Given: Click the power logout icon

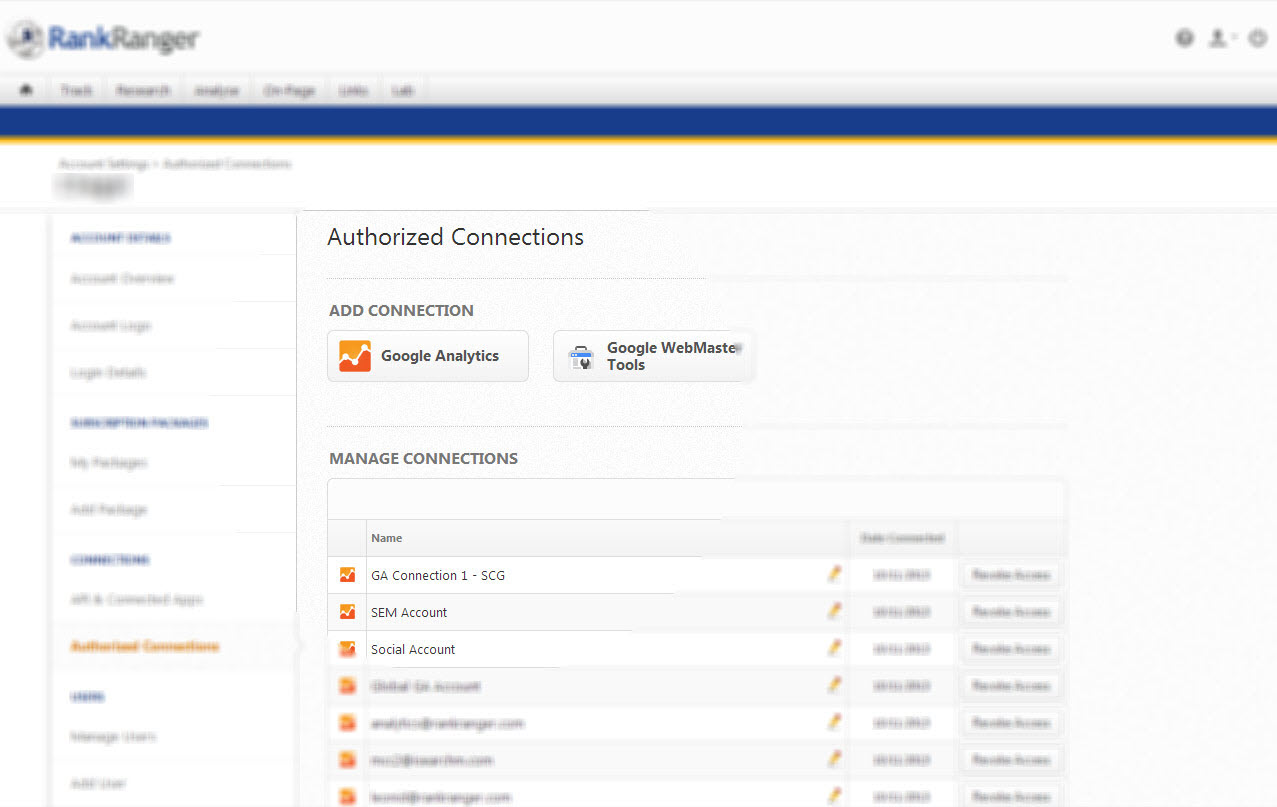Looking at the screenshot, I should click(x=1257, y=38).
